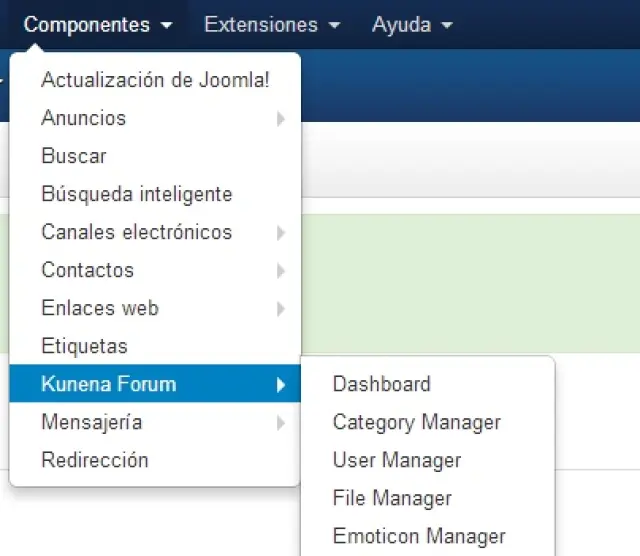Open the Componentes menu

coord(97,25)
